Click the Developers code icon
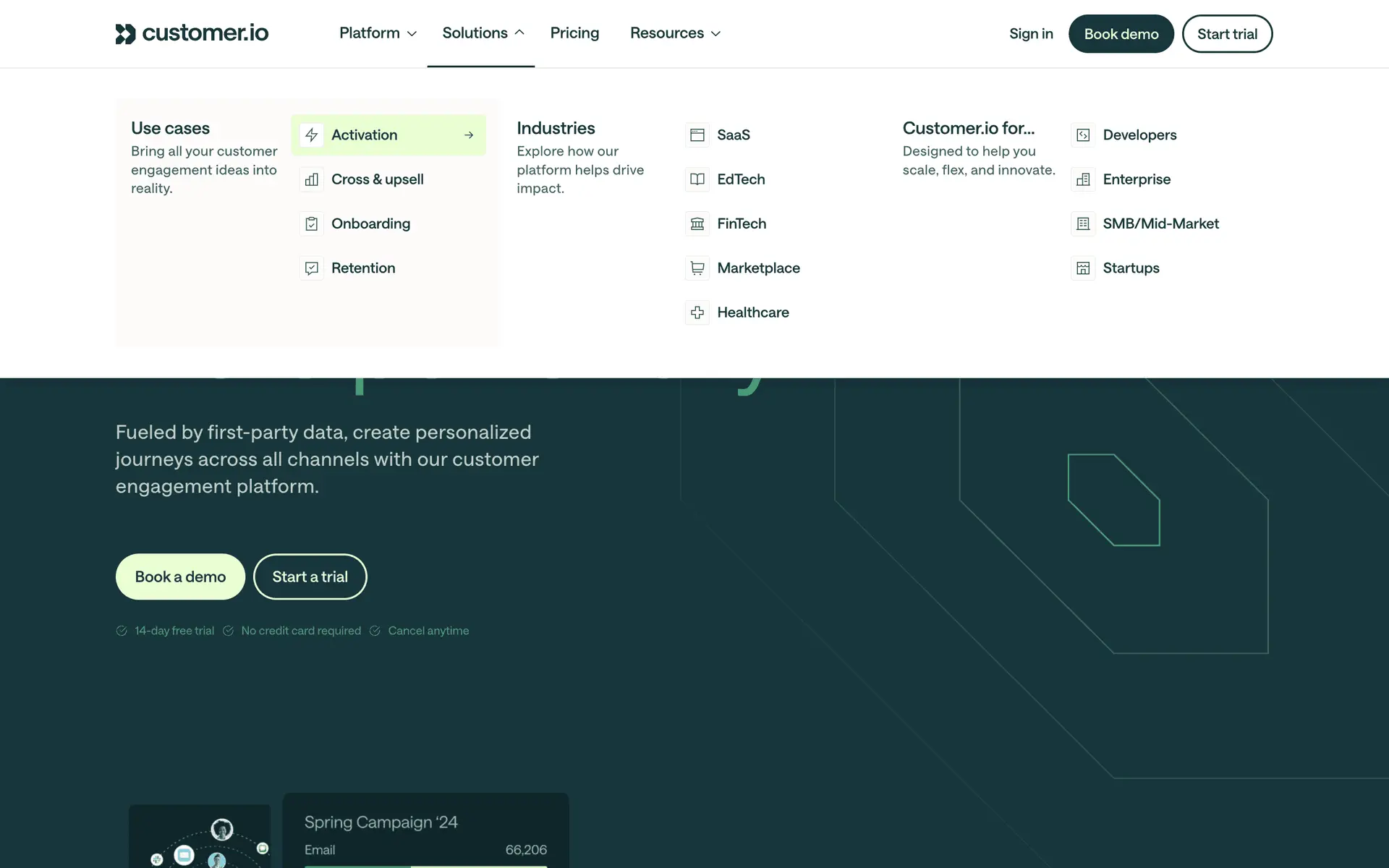Screen dimensions: 1389x868 tap(1083, 135)
